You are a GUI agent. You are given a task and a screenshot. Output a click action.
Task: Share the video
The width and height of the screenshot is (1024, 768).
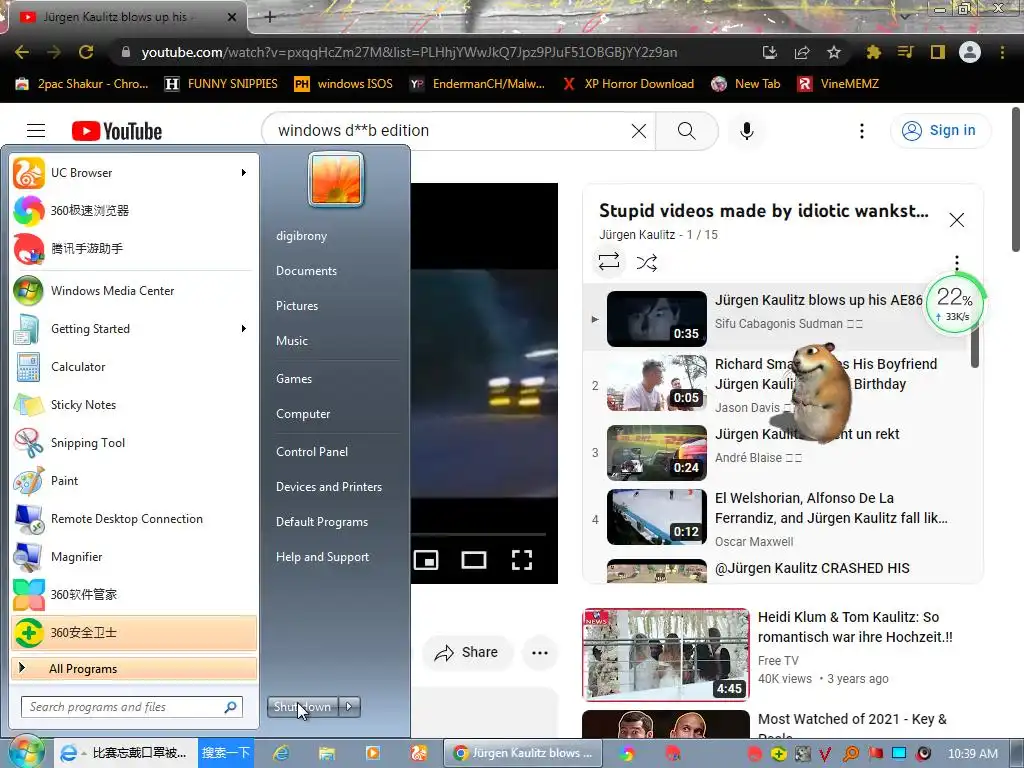tap(467, 652)
